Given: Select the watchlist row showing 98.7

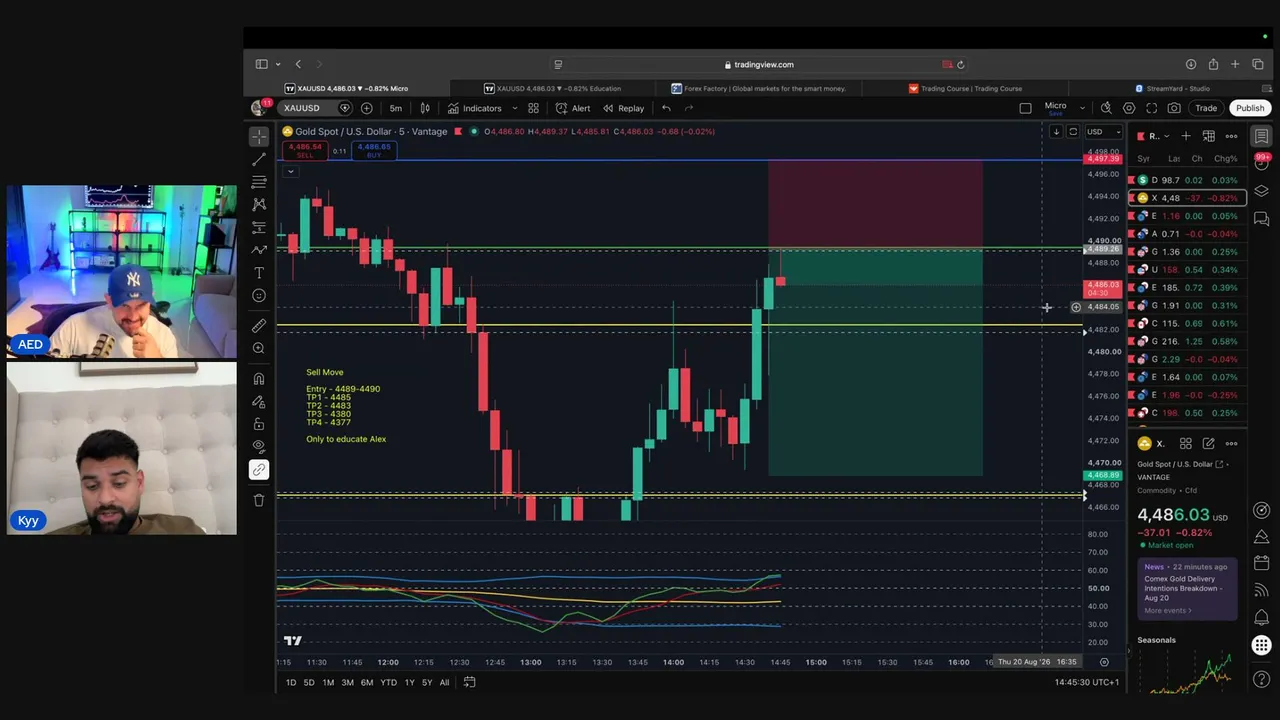Looking at the screenshot, I should 1186,180.
